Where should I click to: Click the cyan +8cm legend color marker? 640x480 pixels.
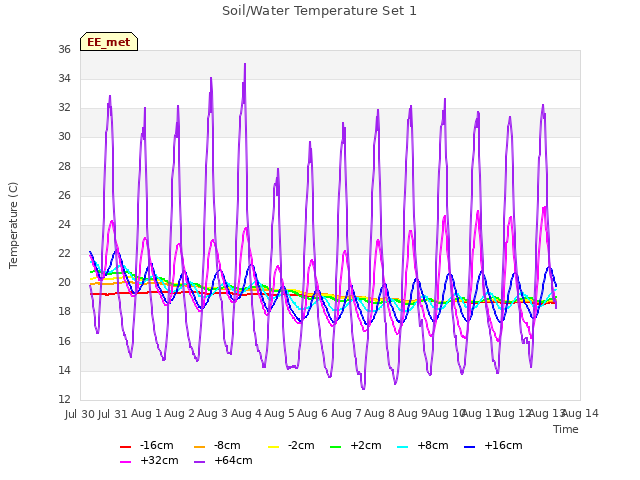[402, 447]
